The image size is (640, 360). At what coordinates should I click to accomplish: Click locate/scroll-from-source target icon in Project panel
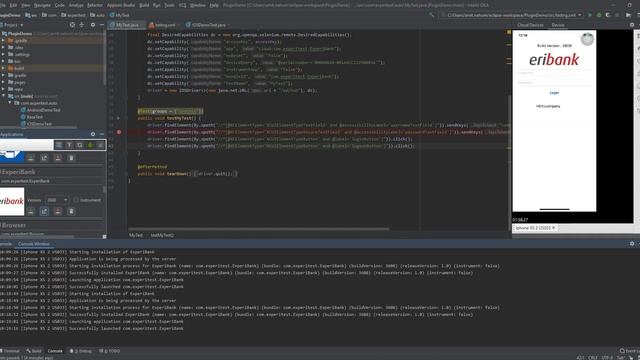[x=72, y=25]
